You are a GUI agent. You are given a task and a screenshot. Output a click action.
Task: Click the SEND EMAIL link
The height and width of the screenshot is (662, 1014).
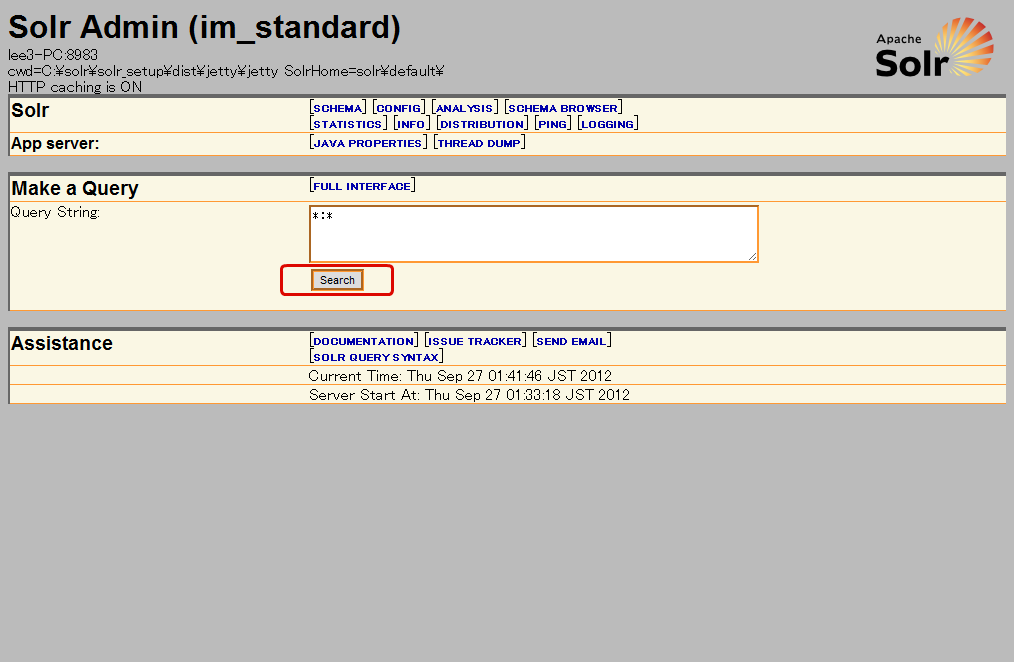tap(571, 341)
